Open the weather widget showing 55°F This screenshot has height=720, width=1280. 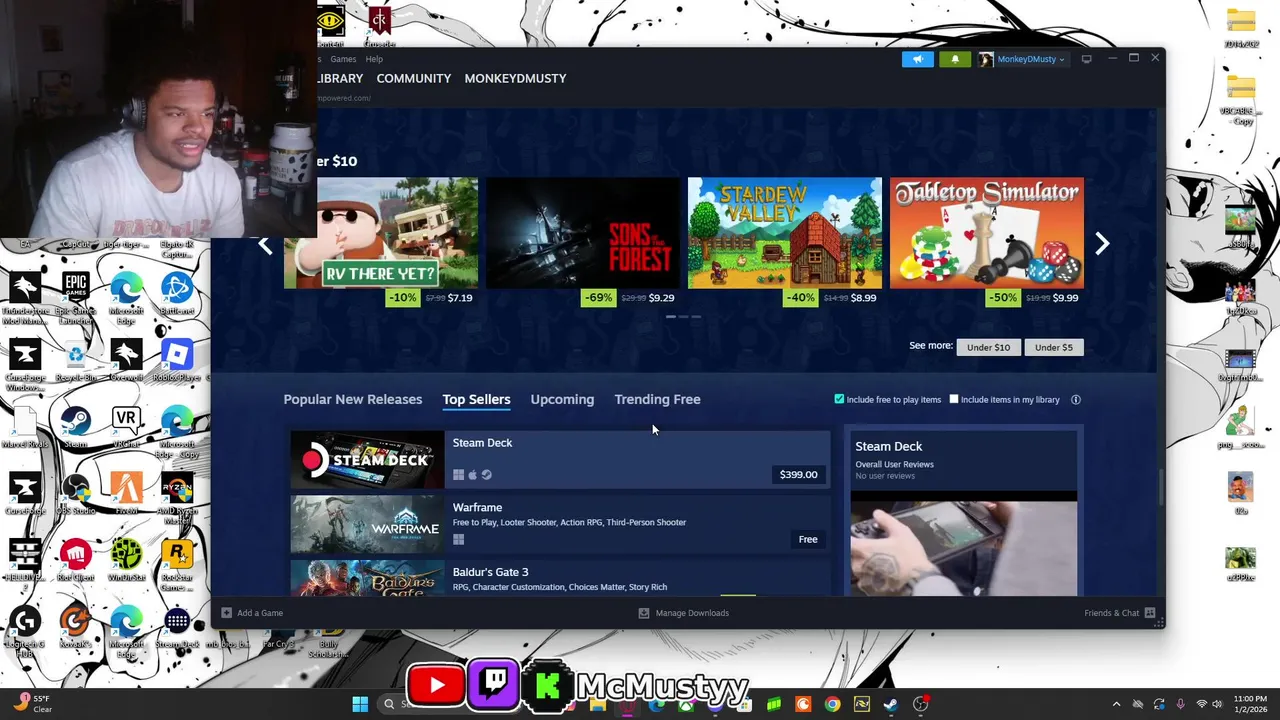33,704
